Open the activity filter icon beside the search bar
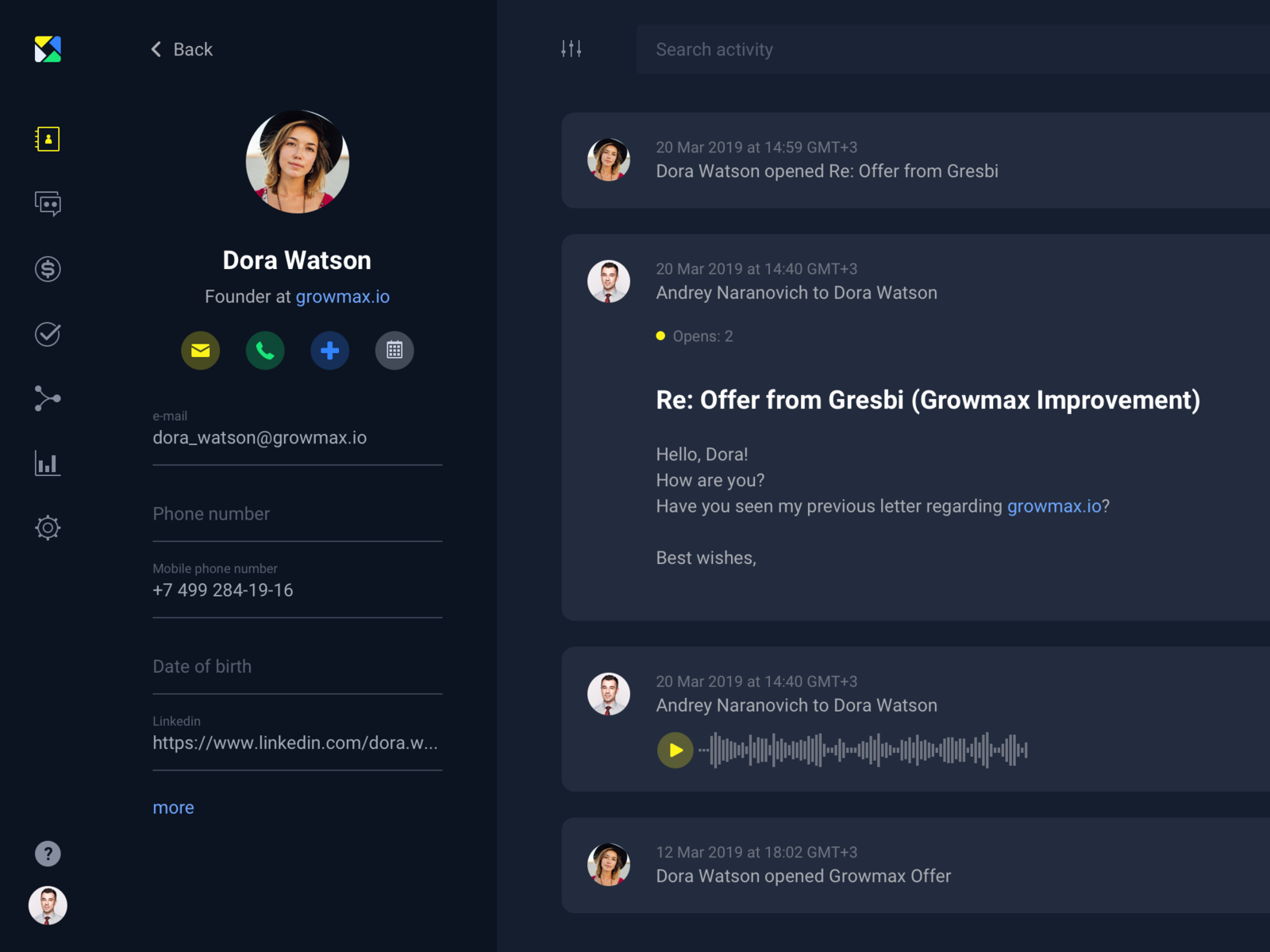1270x952 pixels. [x=571, y=49]
